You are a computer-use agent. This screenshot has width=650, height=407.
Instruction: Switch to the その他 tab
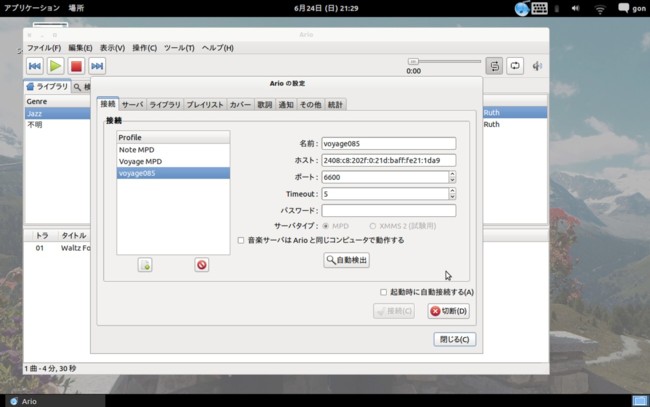pos(310,104)
